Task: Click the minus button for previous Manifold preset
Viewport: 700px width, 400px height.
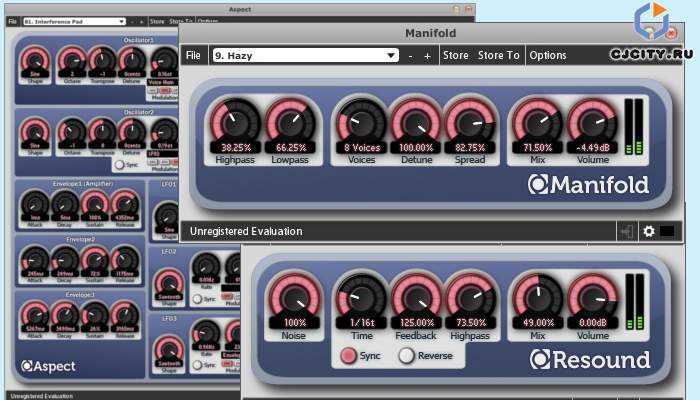Action: tap(410, 56)
